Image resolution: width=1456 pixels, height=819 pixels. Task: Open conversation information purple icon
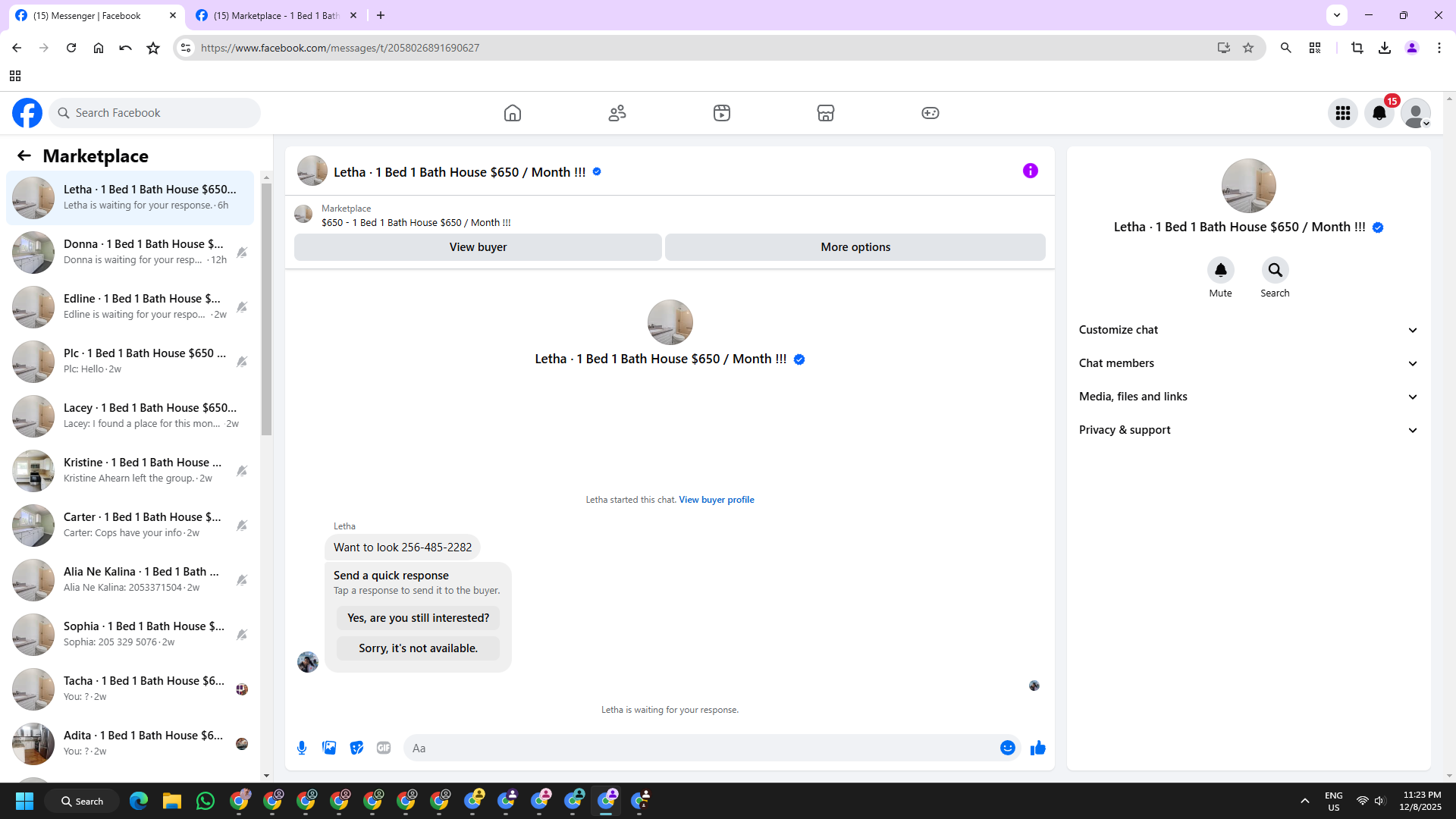point(1031,171)
